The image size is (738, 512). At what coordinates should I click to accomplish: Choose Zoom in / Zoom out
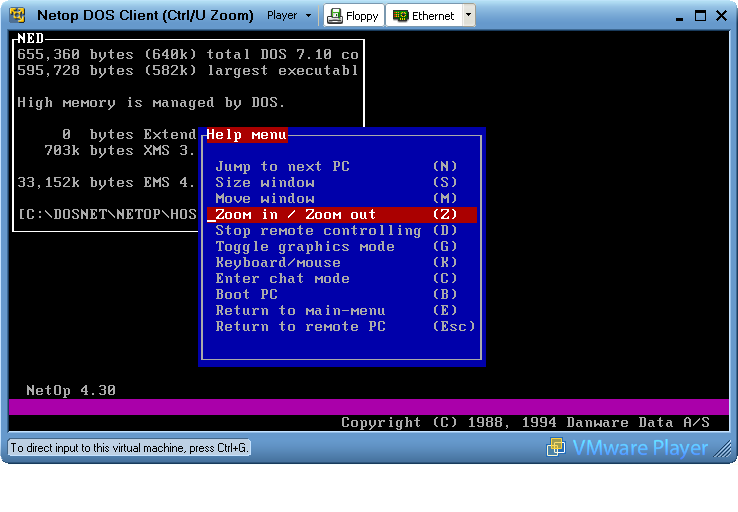click(x=342, y=215)
